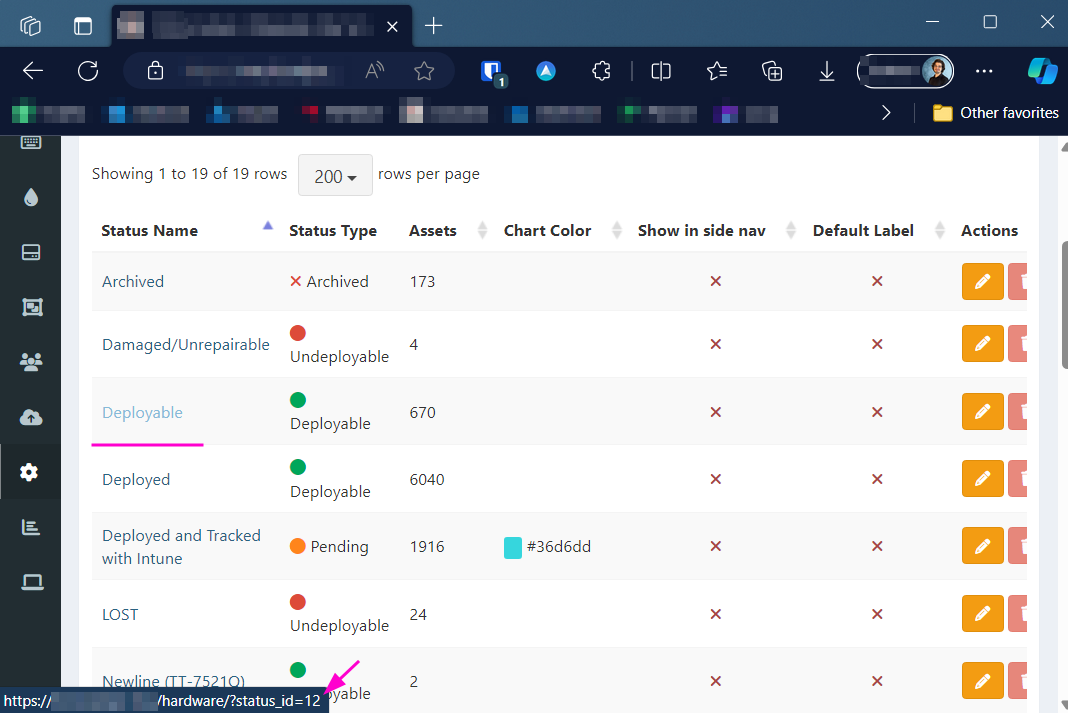The width and height of the screenshot is (1068, 713).
Task: Click the People icon in the sidebar
Action: 30,361
